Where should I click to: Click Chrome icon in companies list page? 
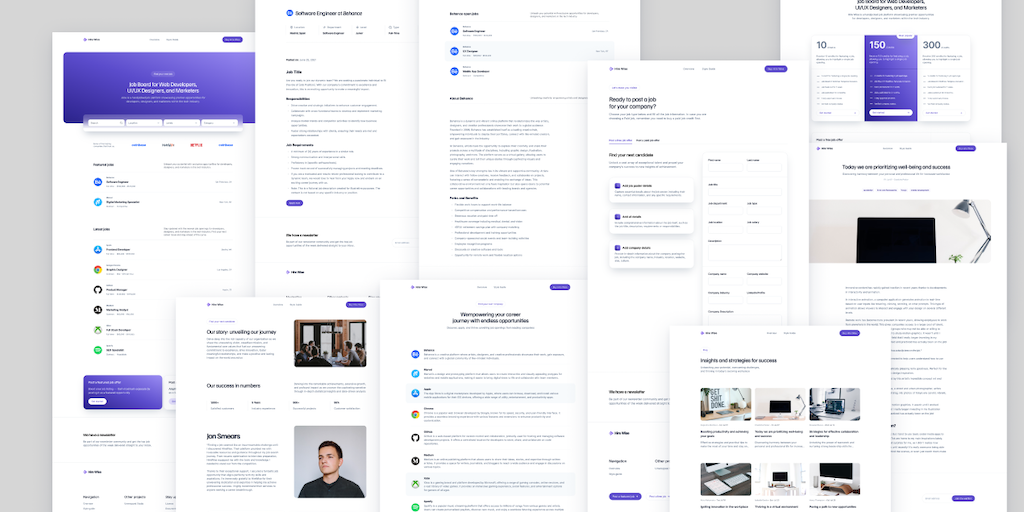[x=415, y=414]
